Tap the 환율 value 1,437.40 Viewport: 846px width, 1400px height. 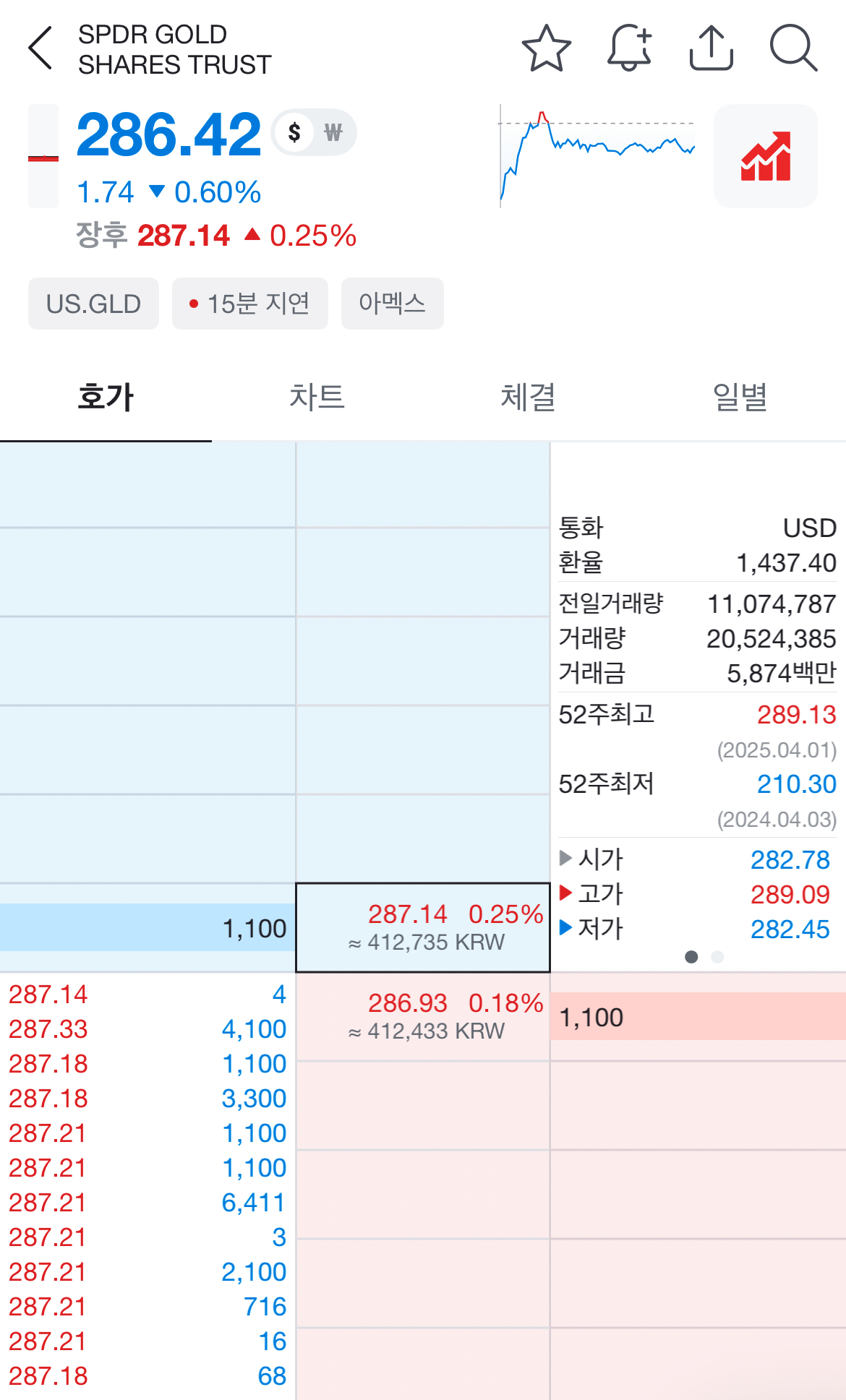pyautogui.click(x=786, y=563)
